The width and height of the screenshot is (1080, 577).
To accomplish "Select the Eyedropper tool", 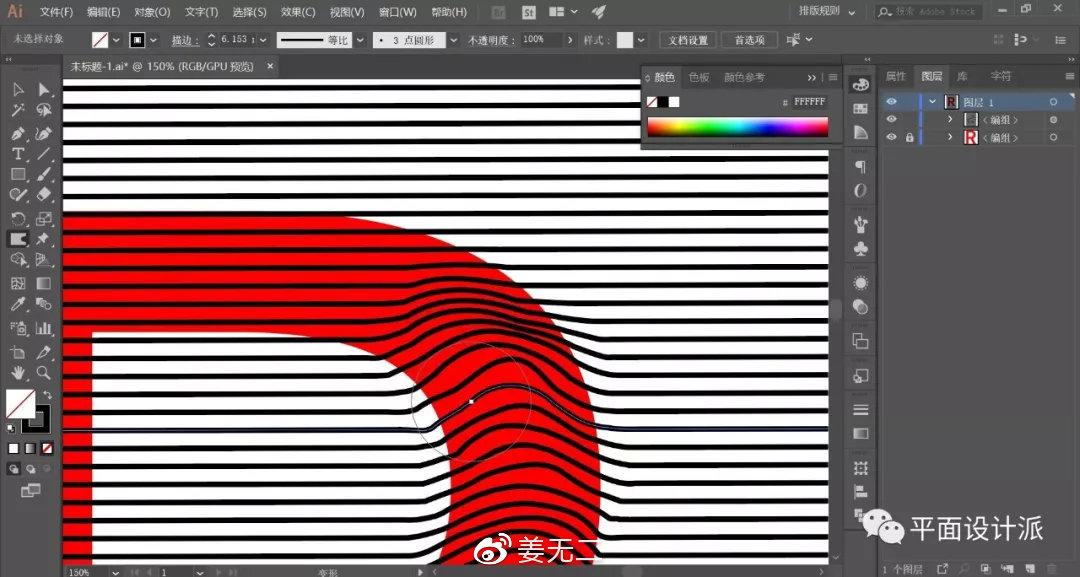I will coord(17,302).
